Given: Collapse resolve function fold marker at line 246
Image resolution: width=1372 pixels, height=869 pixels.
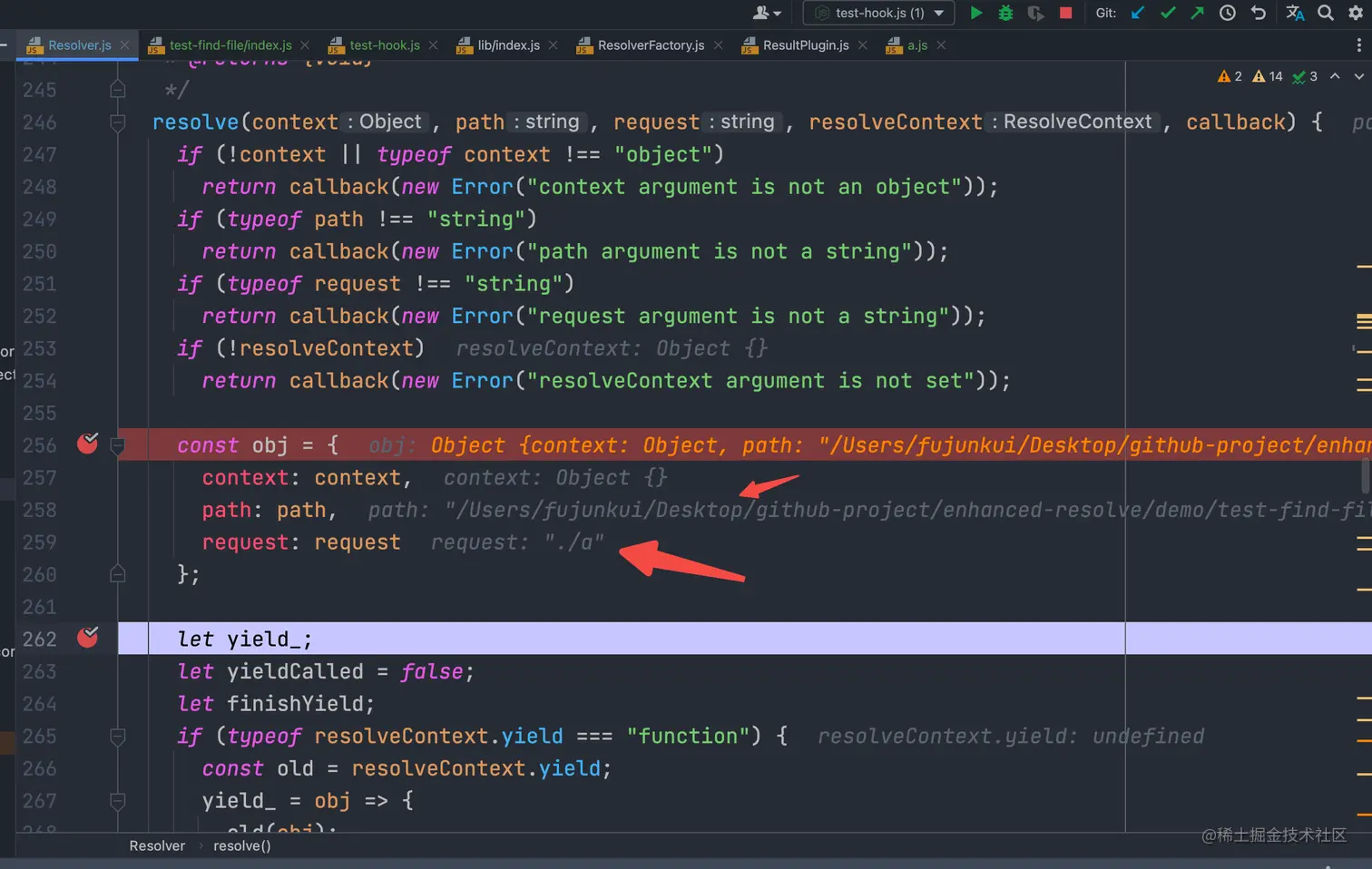Looking at the screenshot, I should 118,122.
